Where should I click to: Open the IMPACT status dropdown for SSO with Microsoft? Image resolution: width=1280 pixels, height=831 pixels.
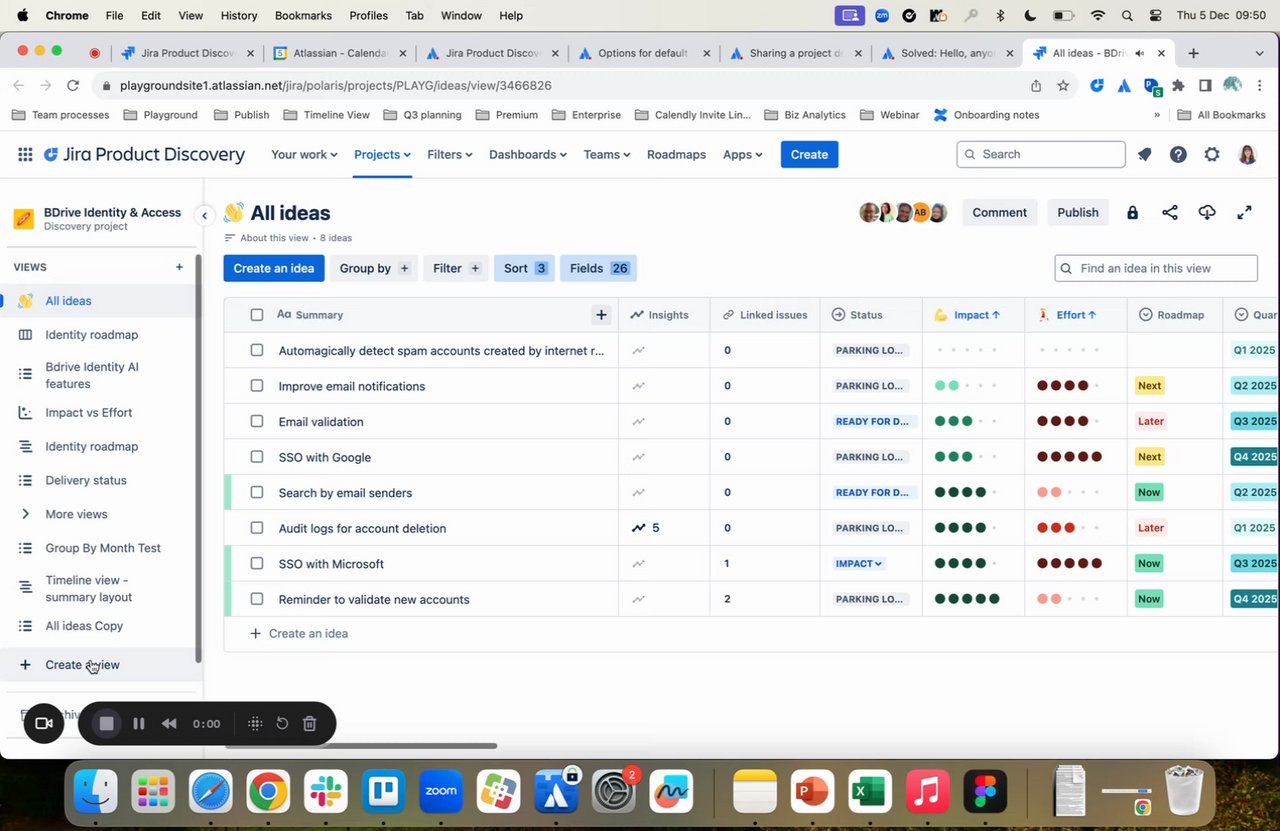click(x=859, y=563)
